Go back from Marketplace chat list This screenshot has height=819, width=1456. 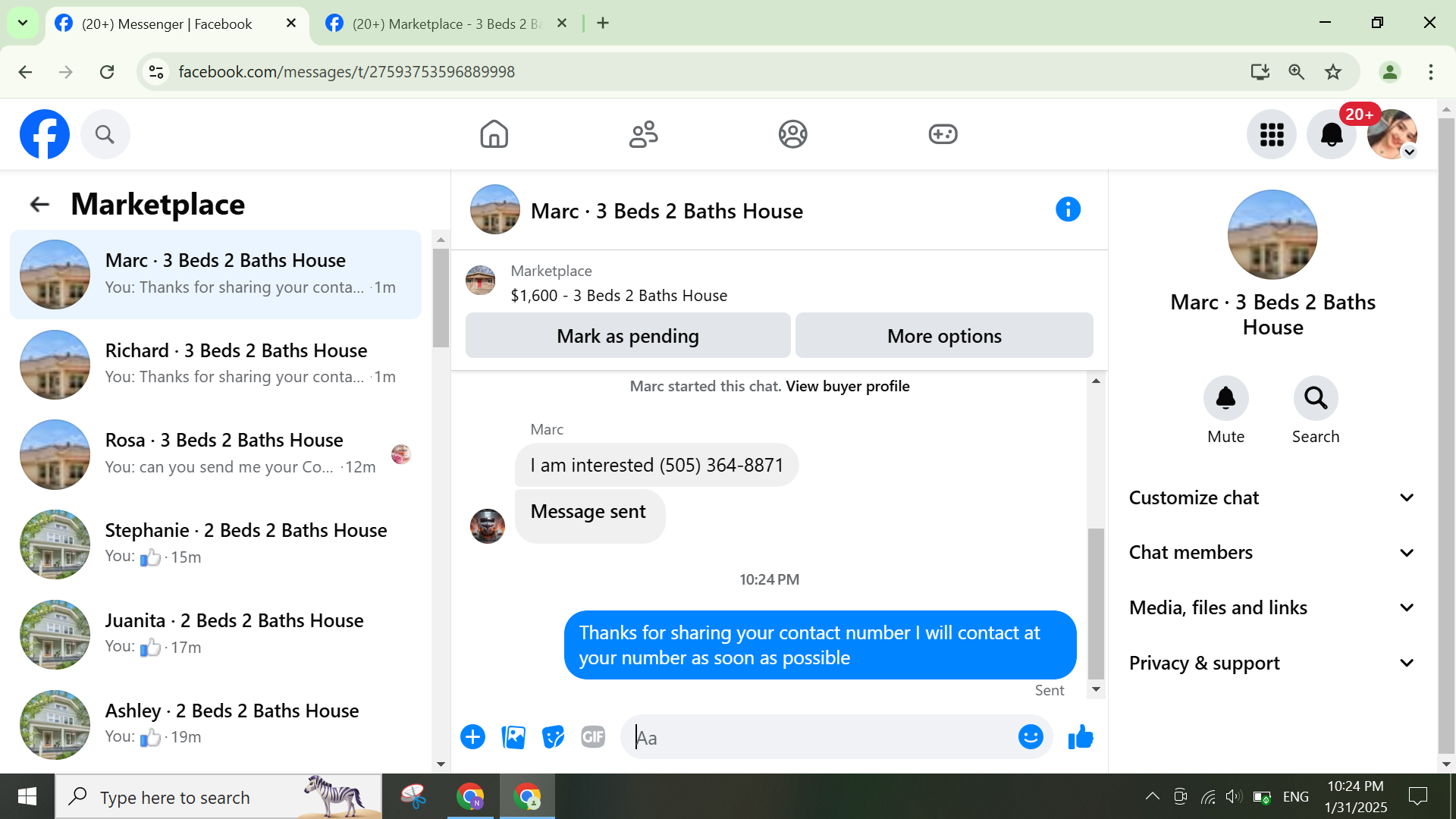coord(39,204)
